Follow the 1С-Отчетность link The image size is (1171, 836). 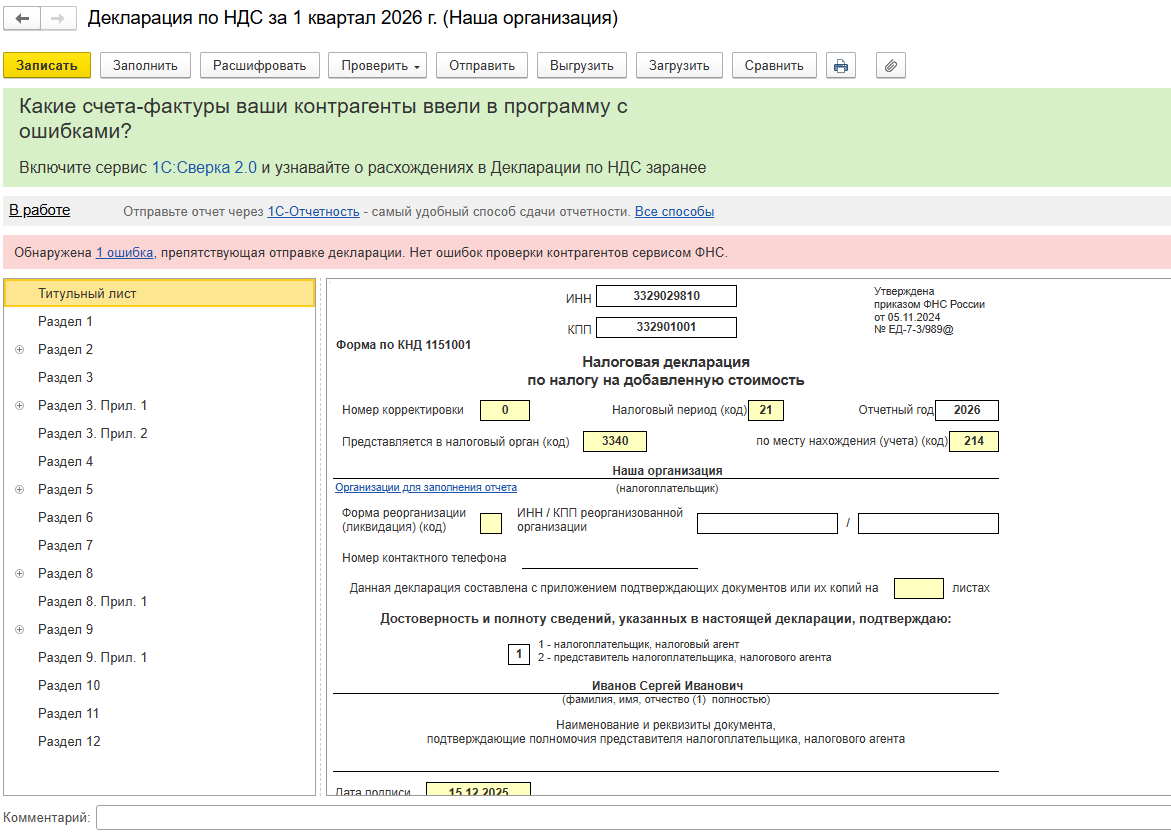(314, 211)
